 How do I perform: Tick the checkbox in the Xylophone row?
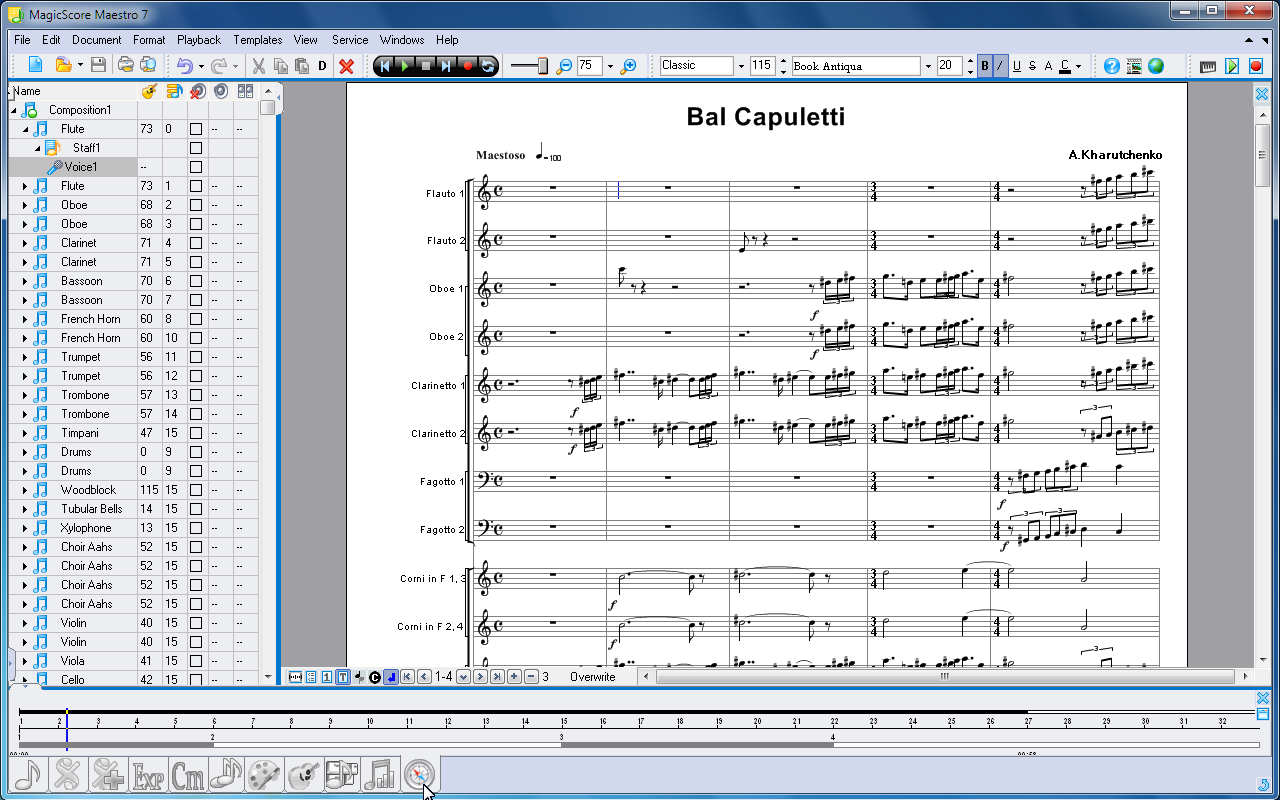(x=196, y=528)
